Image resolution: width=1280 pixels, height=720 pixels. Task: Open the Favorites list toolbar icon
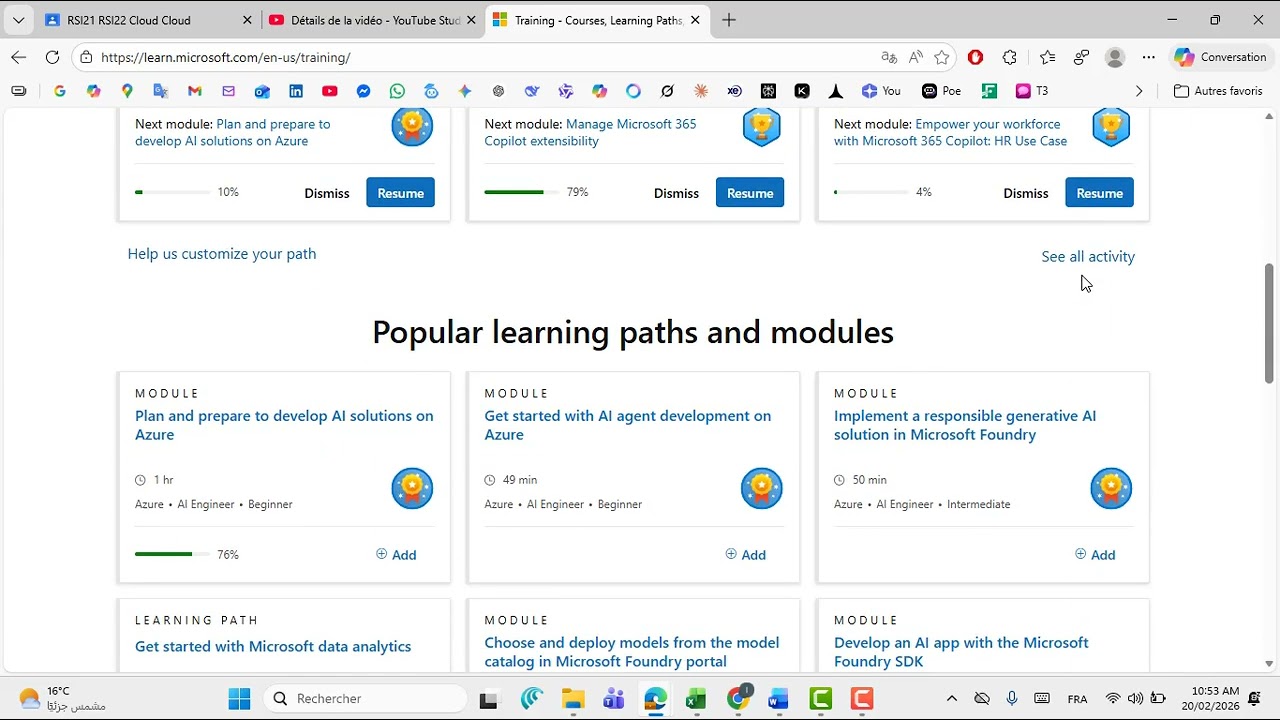[x=1047, y=57]
